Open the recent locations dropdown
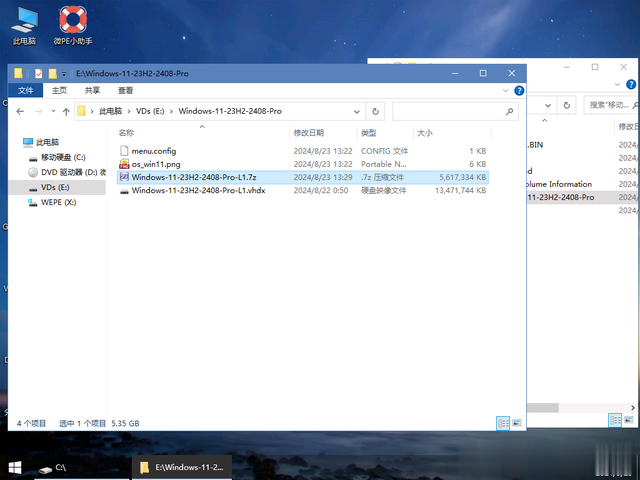This screenshot has height=480, width=640. 53,111
